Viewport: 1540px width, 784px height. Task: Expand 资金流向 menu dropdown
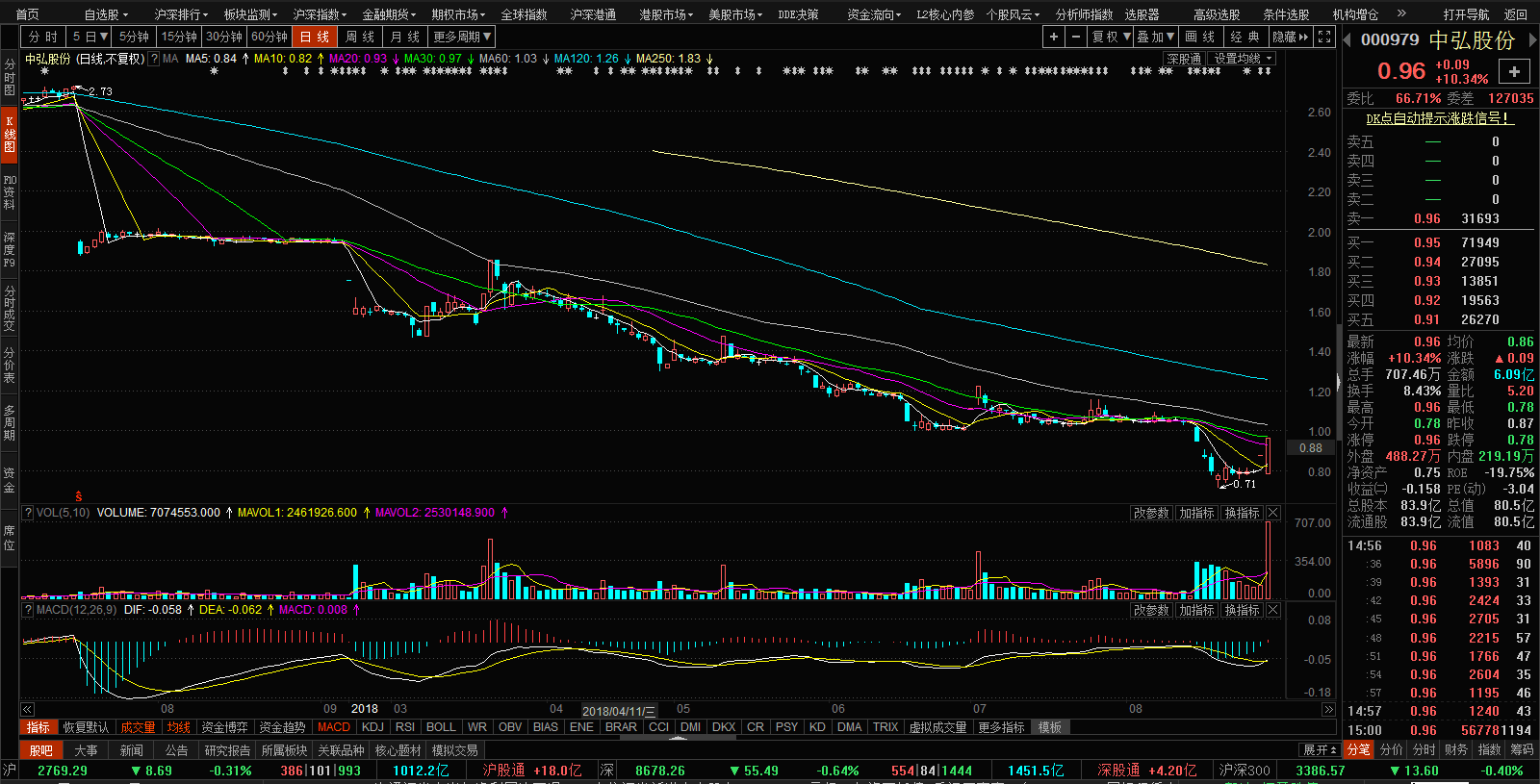874,14
